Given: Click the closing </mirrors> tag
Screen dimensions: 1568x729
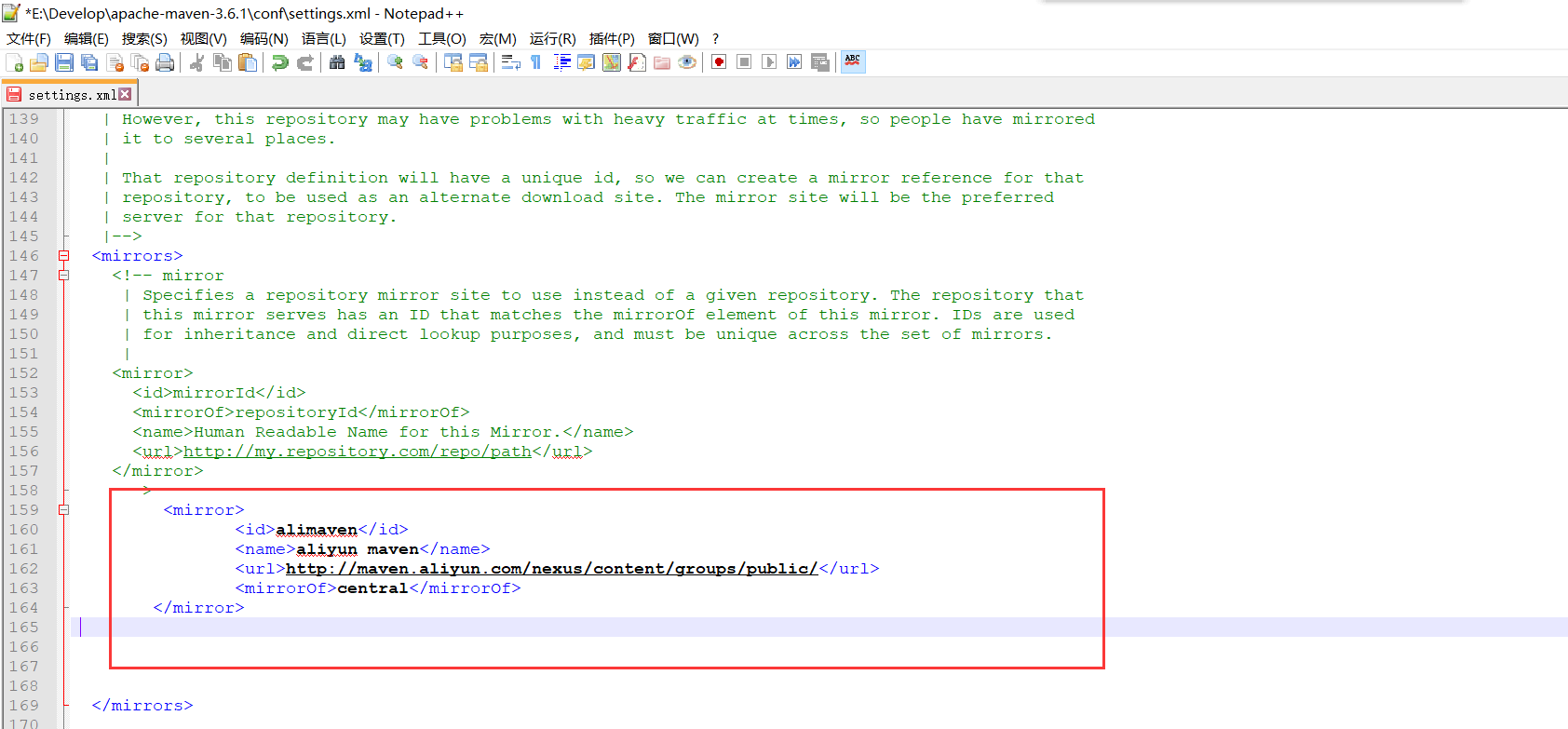Looking at the screenshot, I should tap(142, 706).
